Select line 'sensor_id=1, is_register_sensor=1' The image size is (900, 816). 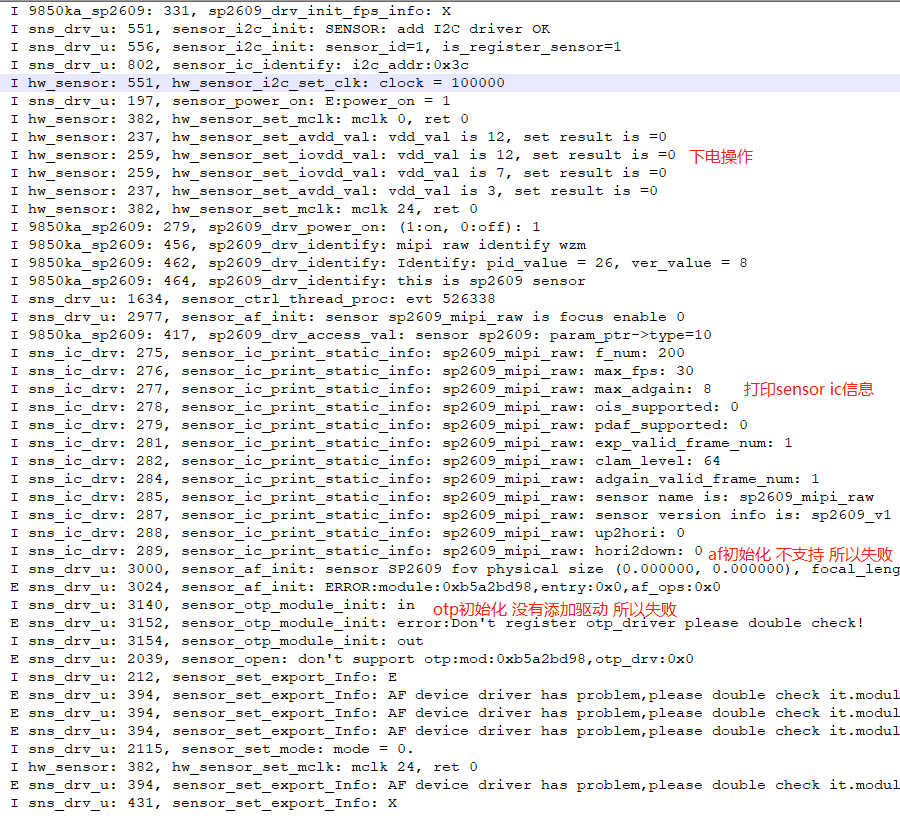point(316,46)
